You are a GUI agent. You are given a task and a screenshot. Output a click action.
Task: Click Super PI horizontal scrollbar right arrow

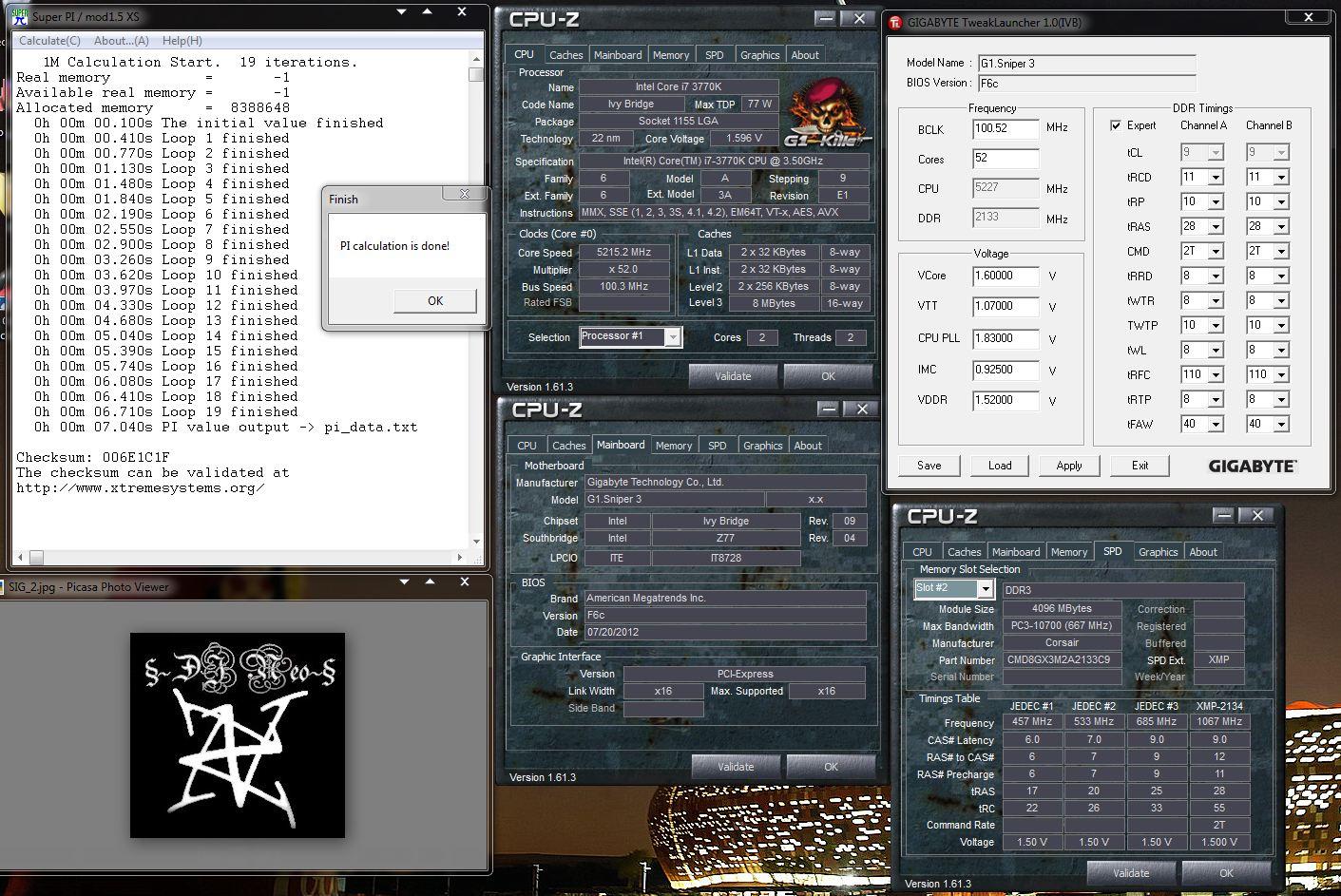click(x=460, y=558)
